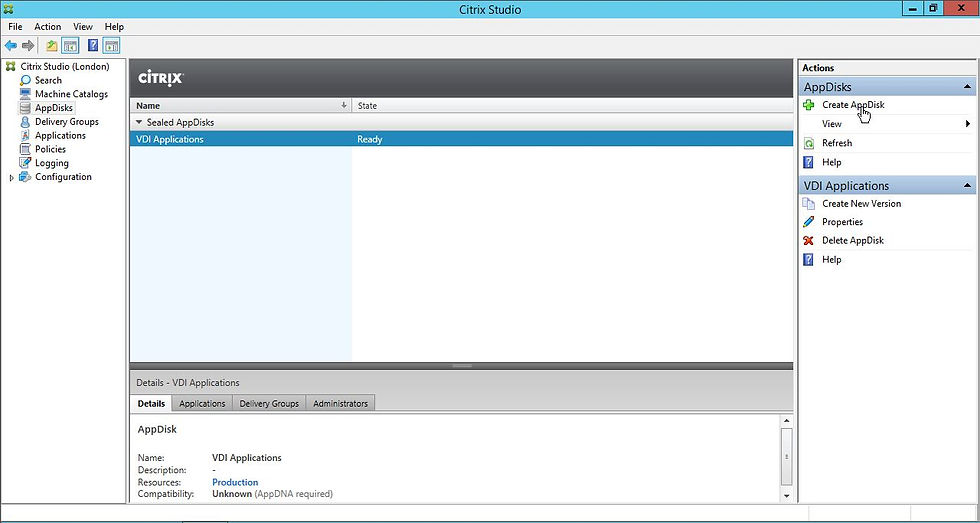The width and height of the screenshot is (980, 523).
Task: Toggle Show/Hide Action Pane toolbar icon
Action: 111,46
